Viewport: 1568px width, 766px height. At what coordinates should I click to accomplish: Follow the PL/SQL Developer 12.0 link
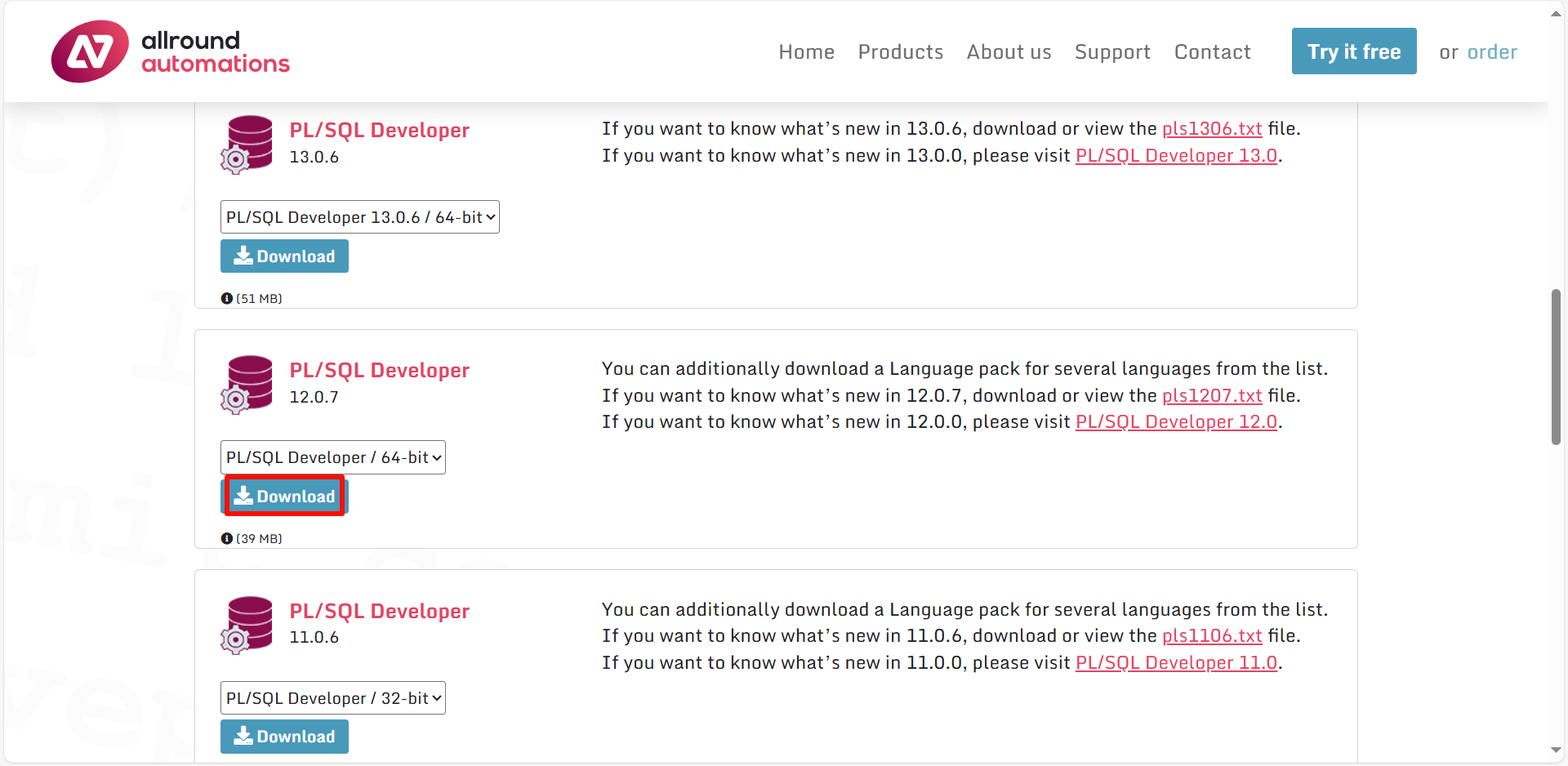tap(1176, 422)
